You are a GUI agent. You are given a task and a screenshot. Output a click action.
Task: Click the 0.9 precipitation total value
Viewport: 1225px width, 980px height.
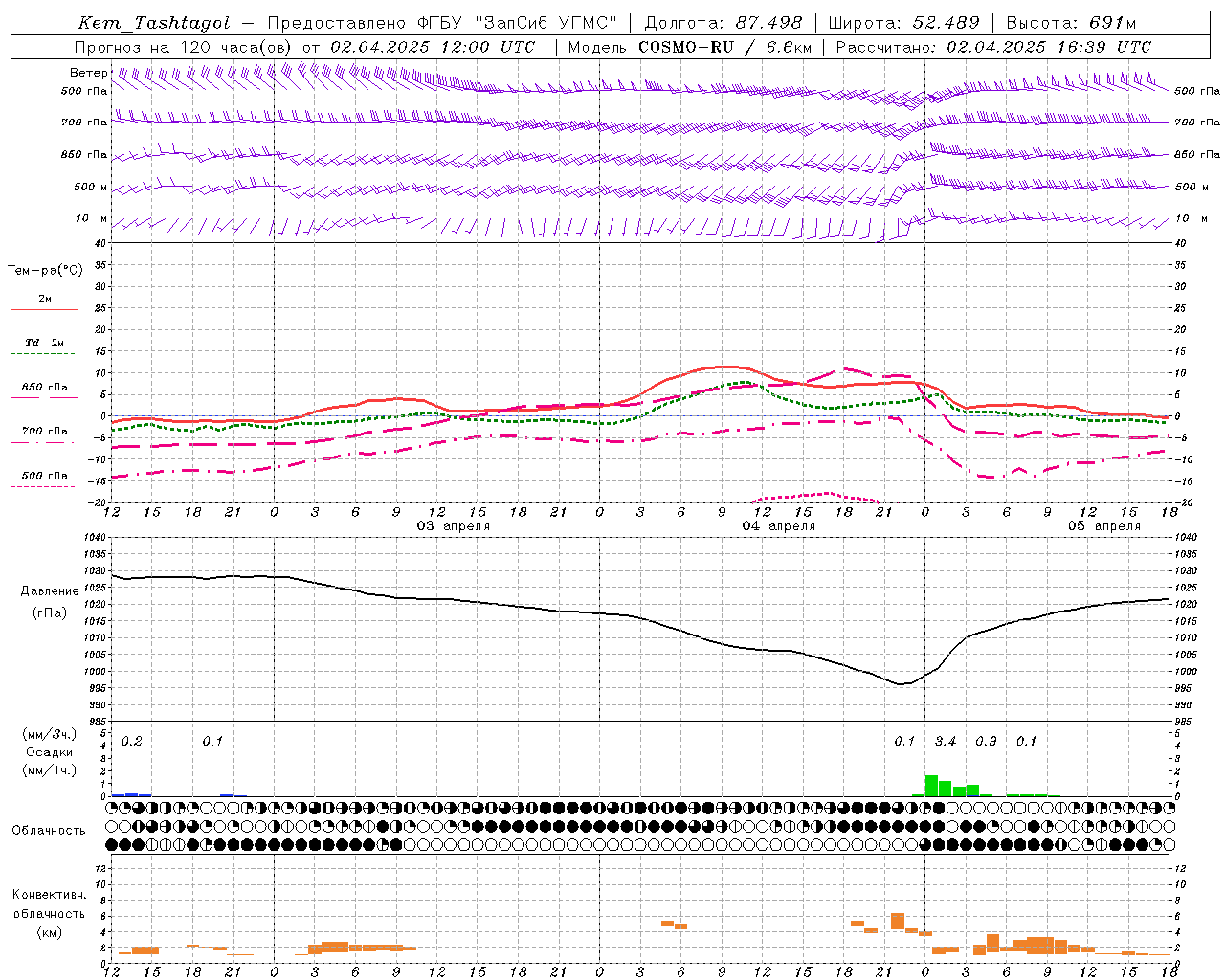point(986,741)
